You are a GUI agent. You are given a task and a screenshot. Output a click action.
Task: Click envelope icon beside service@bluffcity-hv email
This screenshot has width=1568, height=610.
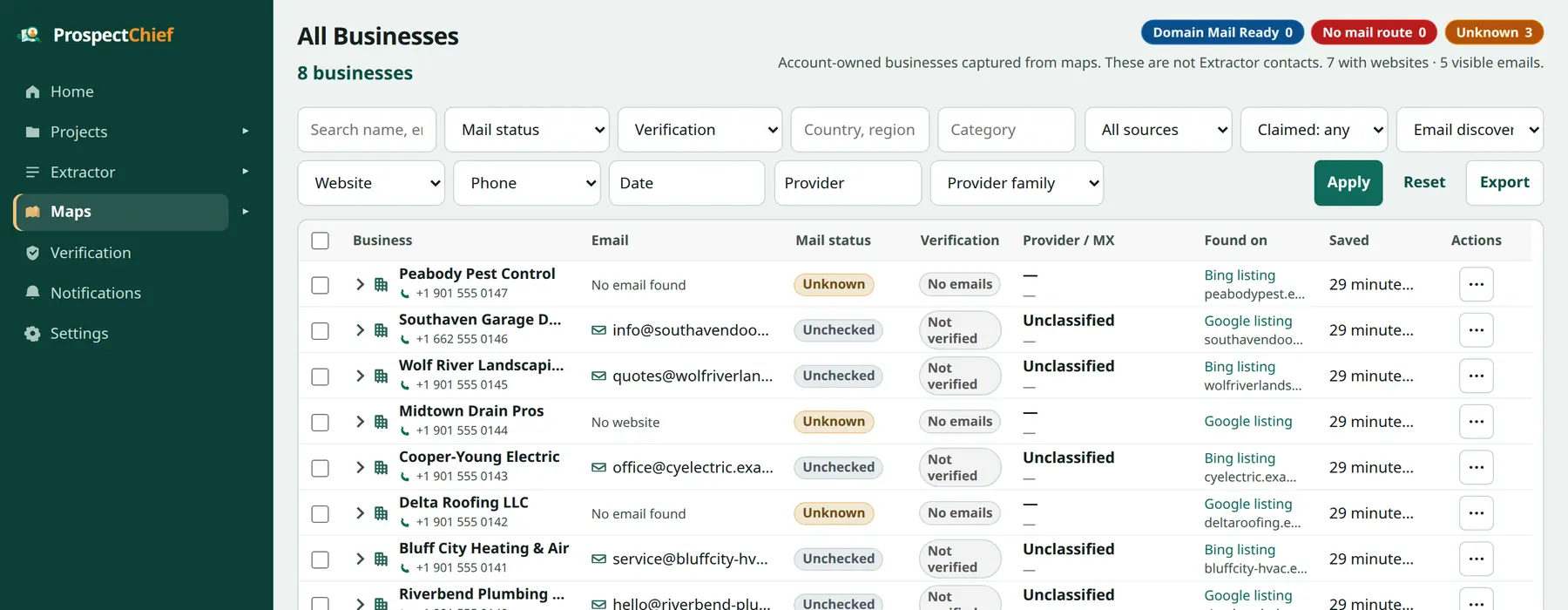pos(598,559)
